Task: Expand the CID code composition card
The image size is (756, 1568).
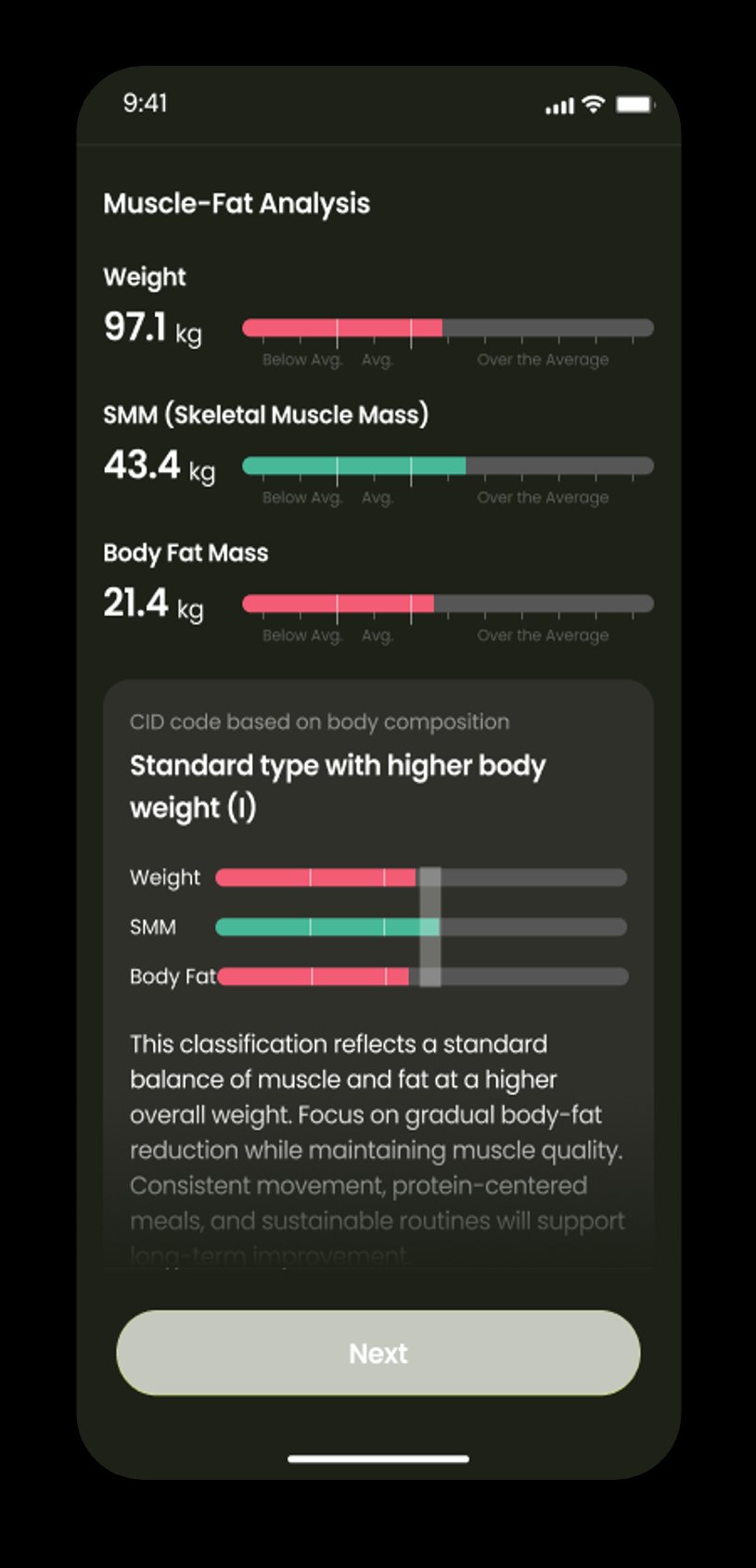Action: (319, 722)
